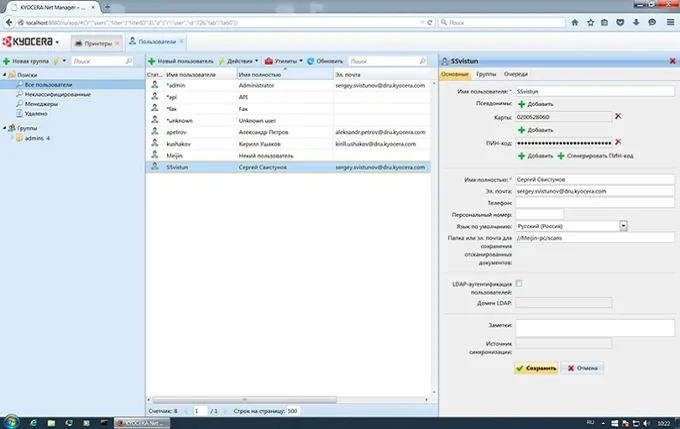Toggle LDAP-аутентификация checkbox
Viewport: 680px width, 429px height.
(519, 284)
